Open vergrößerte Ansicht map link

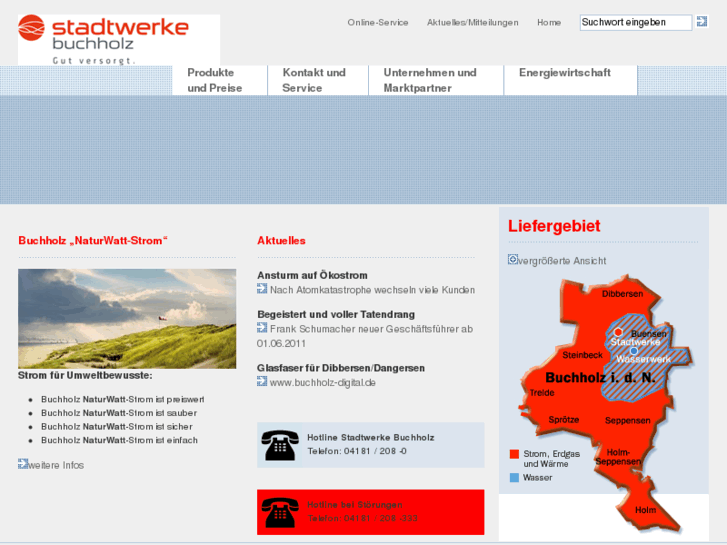click(x=562, y=261)
